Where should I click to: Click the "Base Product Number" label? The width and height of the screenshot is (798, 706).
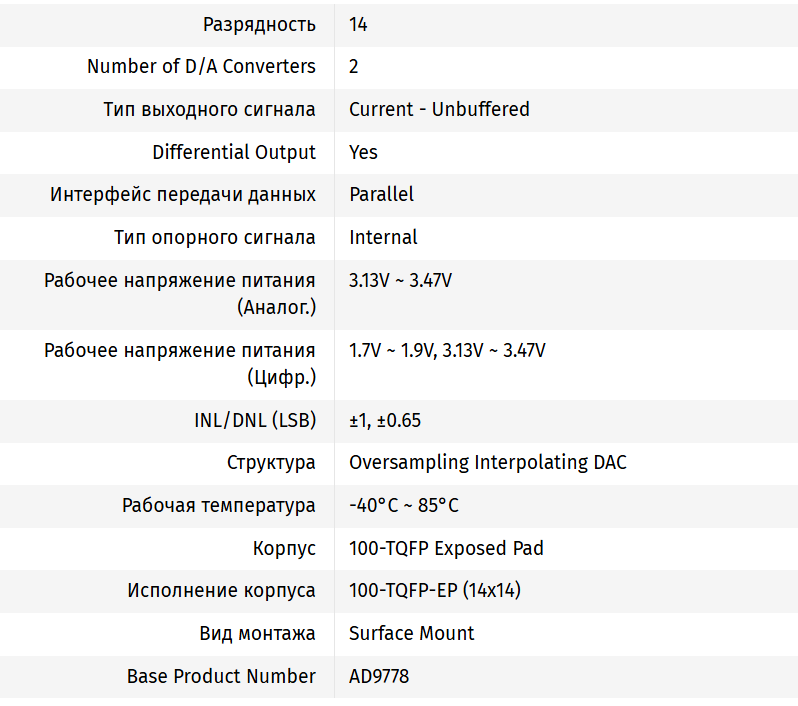coord(221,676)
